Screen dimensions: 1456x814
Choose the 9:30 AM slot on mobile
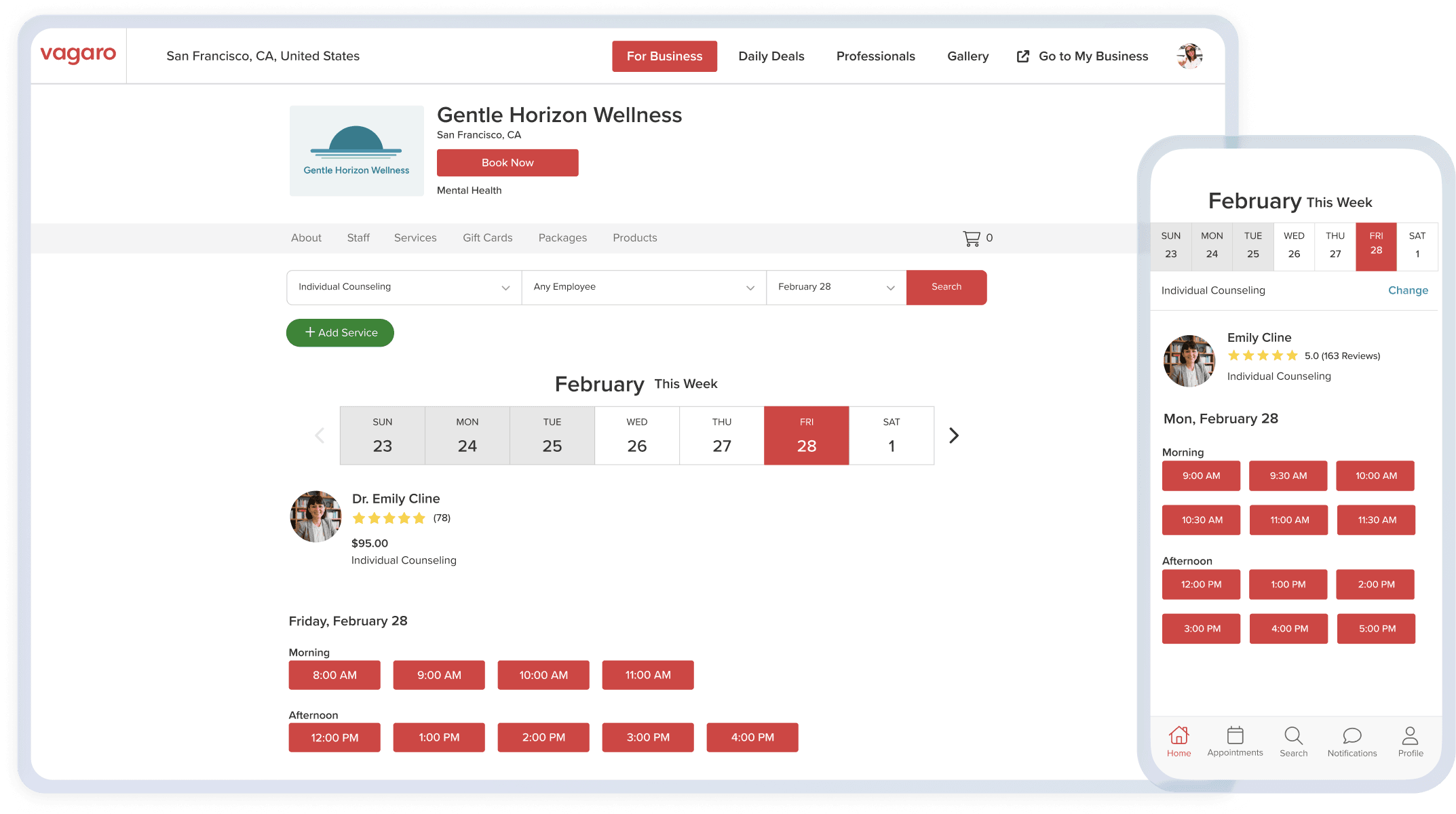1288,476
